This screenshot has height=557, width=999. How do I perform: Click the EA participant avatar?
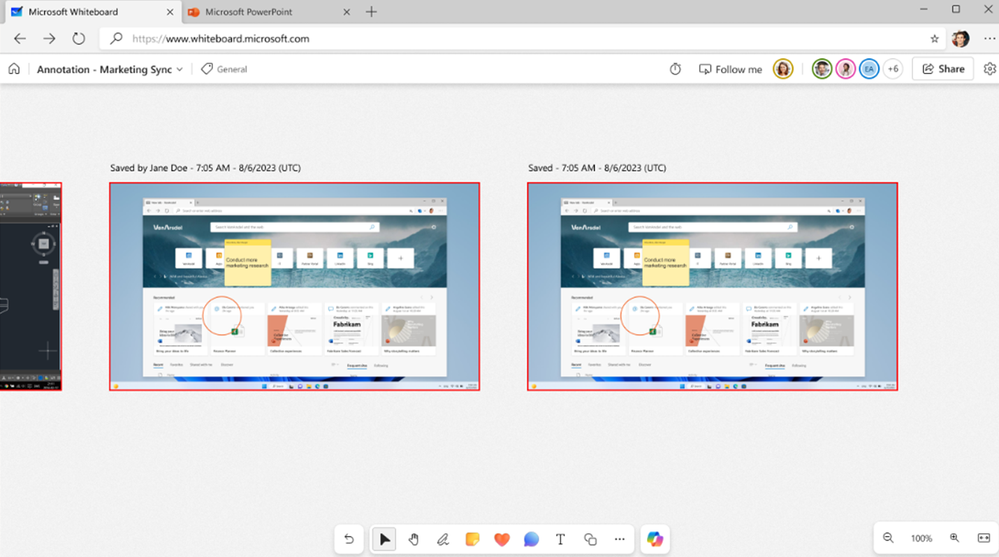pos(869,69)
